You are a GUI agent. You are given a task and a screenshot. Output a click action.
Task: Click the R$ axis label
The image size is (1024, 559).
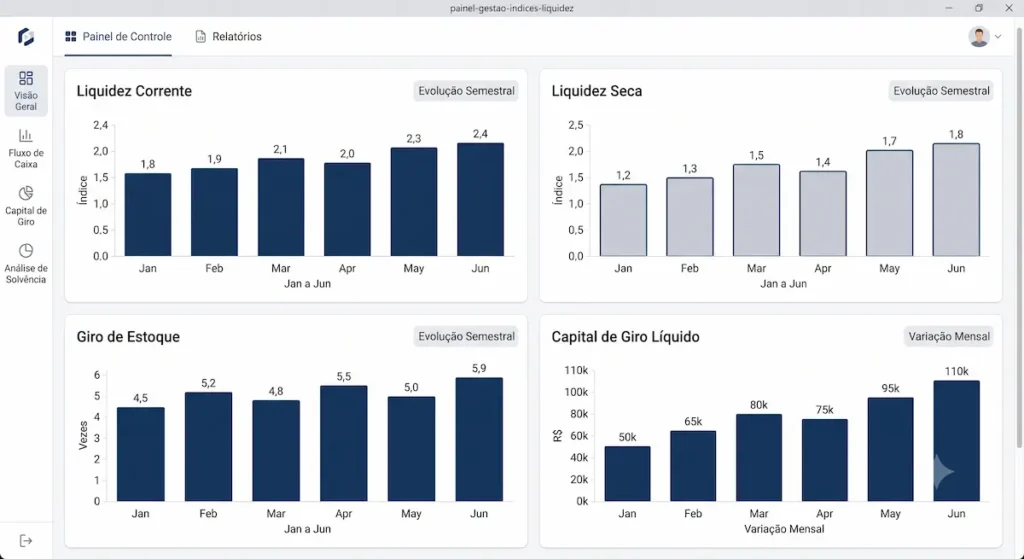557,436
